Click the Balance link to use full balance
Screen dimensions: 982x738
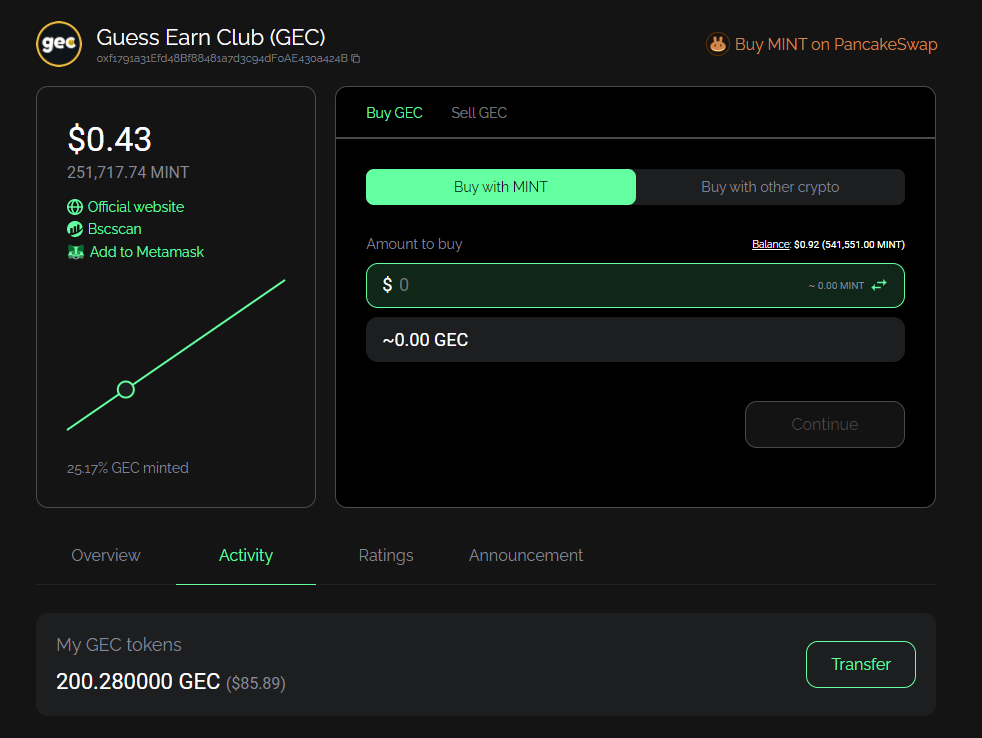coord(770,244)
